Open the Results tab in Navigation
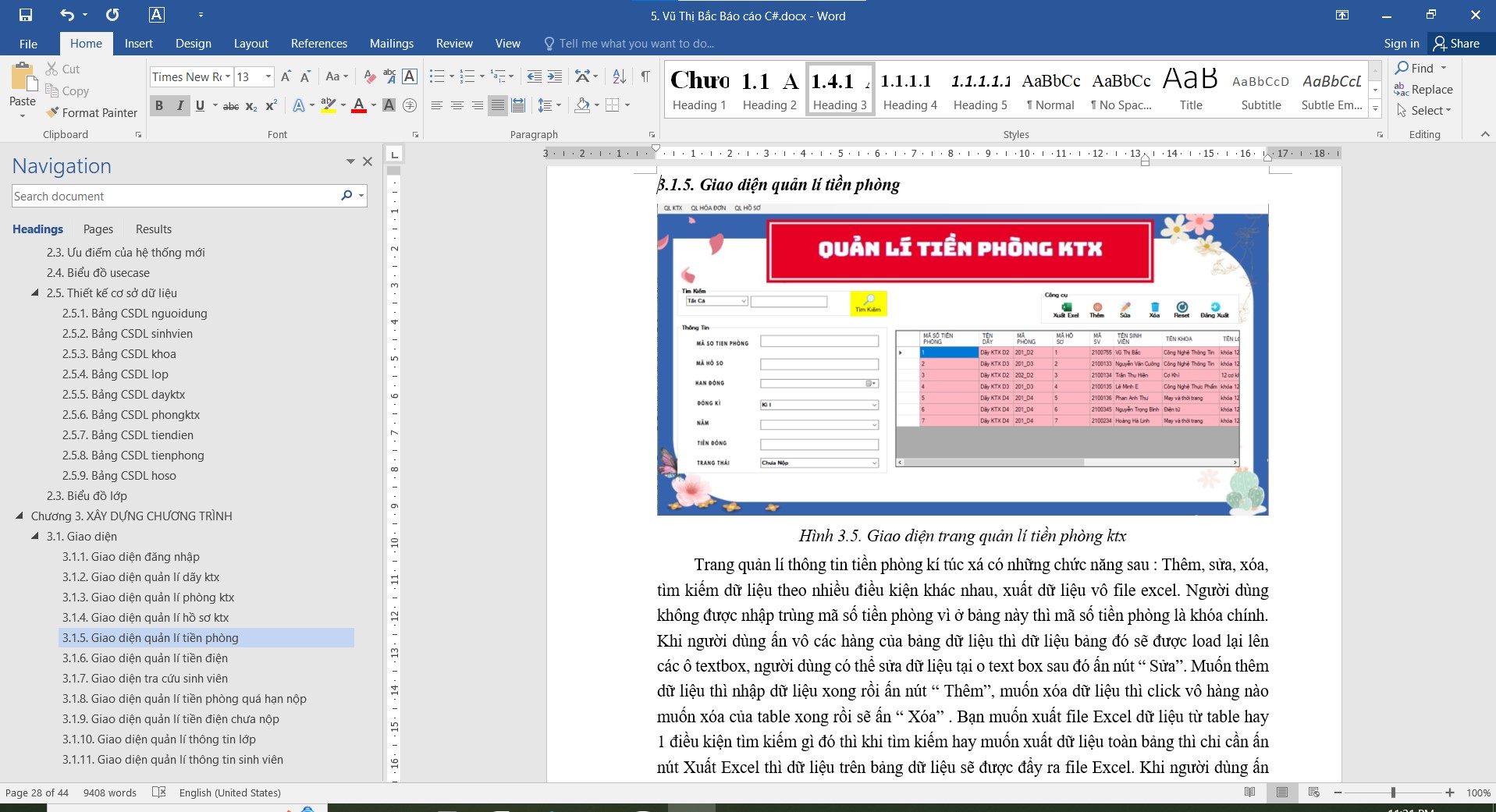Image resolution: width=1496 pixels, height=812 pixels. pos(154,229)
